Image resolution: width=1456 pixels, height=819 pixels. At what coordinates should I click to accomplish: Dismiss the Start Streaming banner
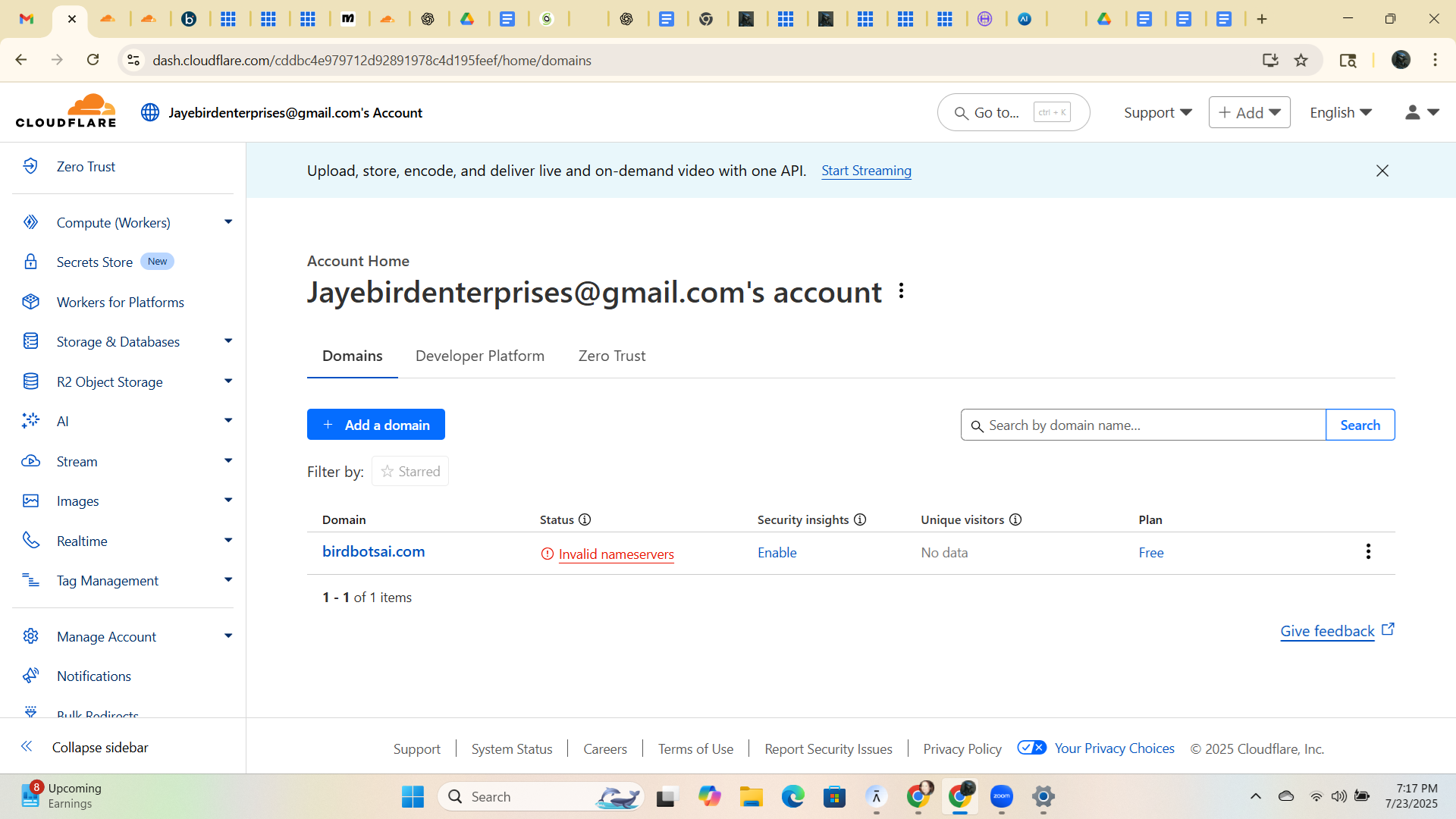(1382, 171)
